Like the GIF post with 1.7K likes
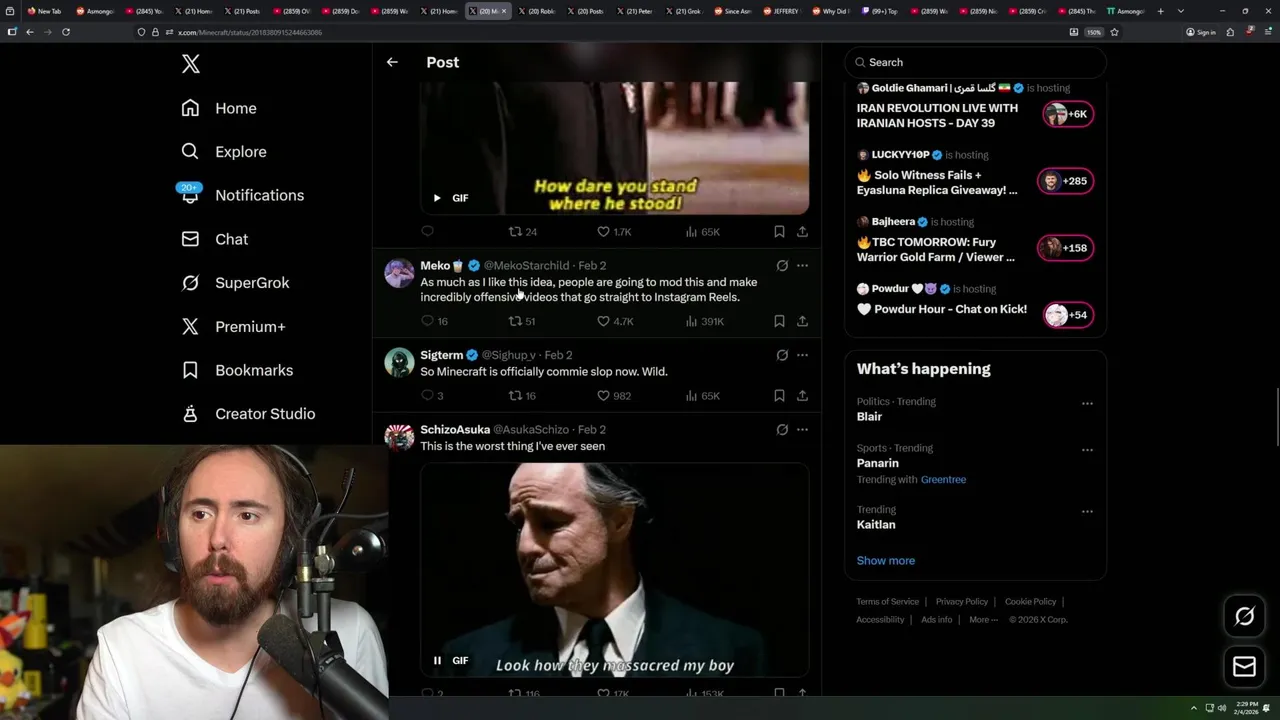 [x=614, y=232]
